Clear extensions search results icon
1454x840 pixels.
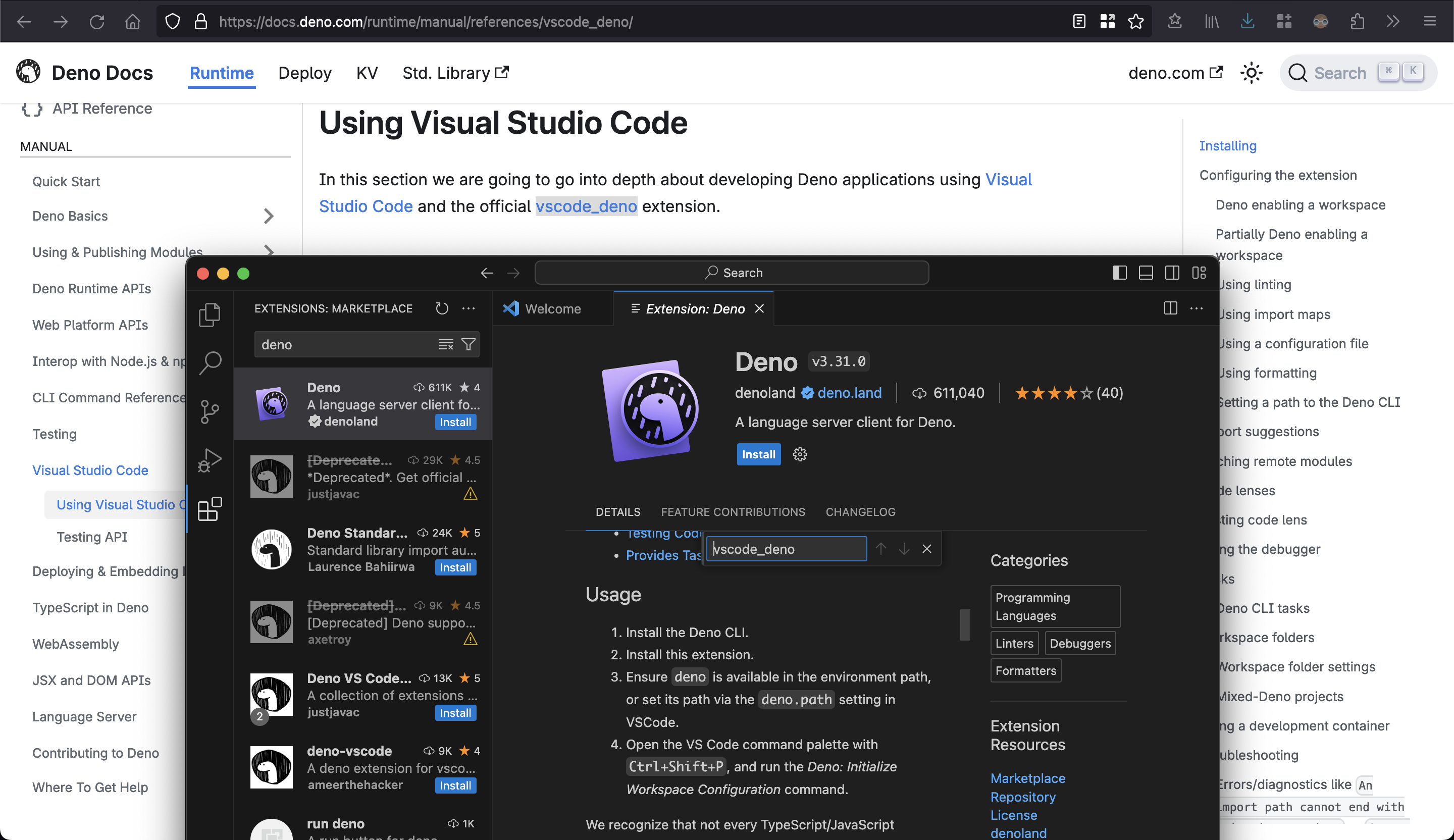(445, 344)
